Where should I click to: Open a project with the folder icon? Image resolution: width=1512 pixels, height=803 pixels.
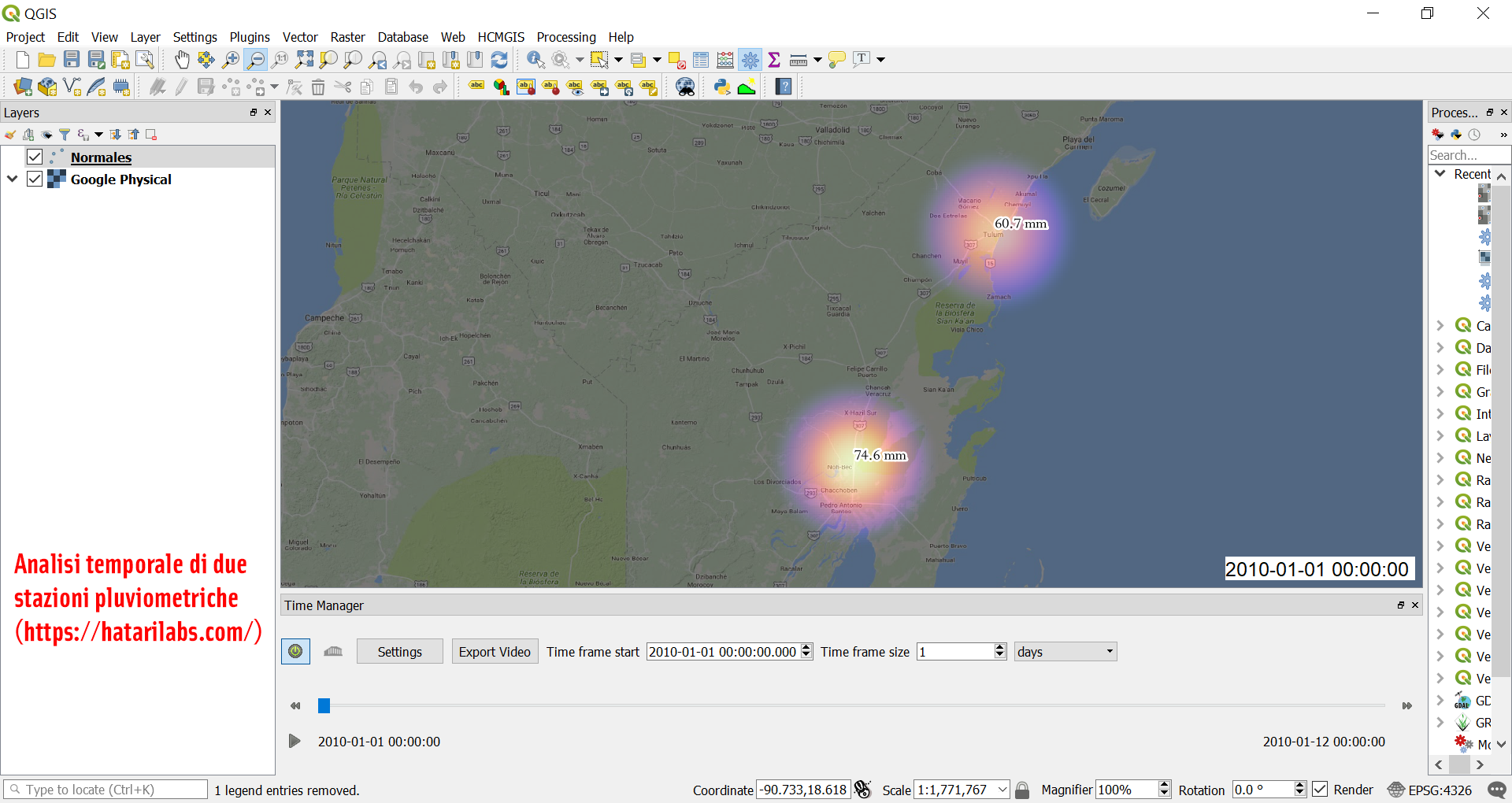tap(47, 60)
